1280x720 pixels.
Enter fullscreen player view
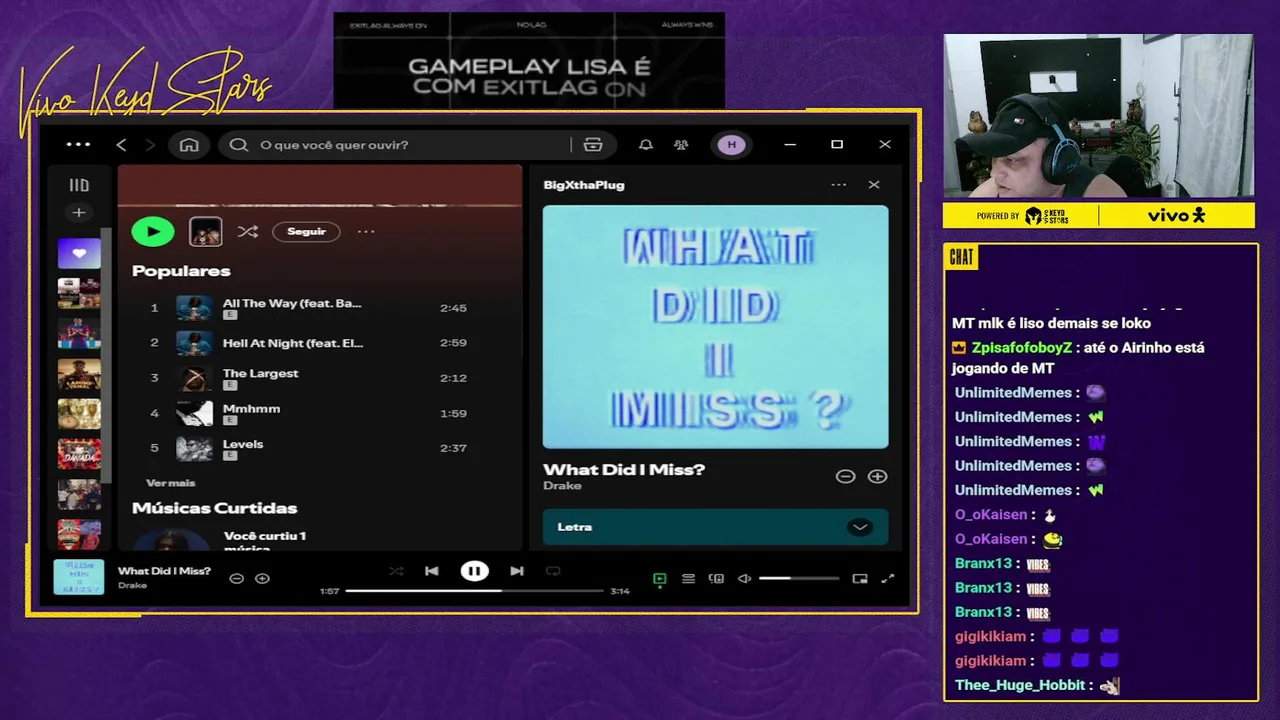pos(887,578)
